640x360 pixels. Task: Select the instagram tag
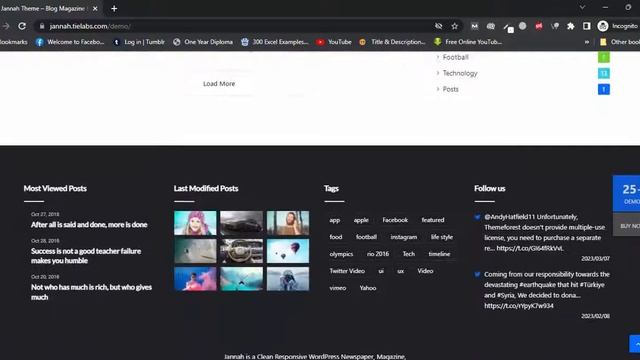(x=404, y=237)
